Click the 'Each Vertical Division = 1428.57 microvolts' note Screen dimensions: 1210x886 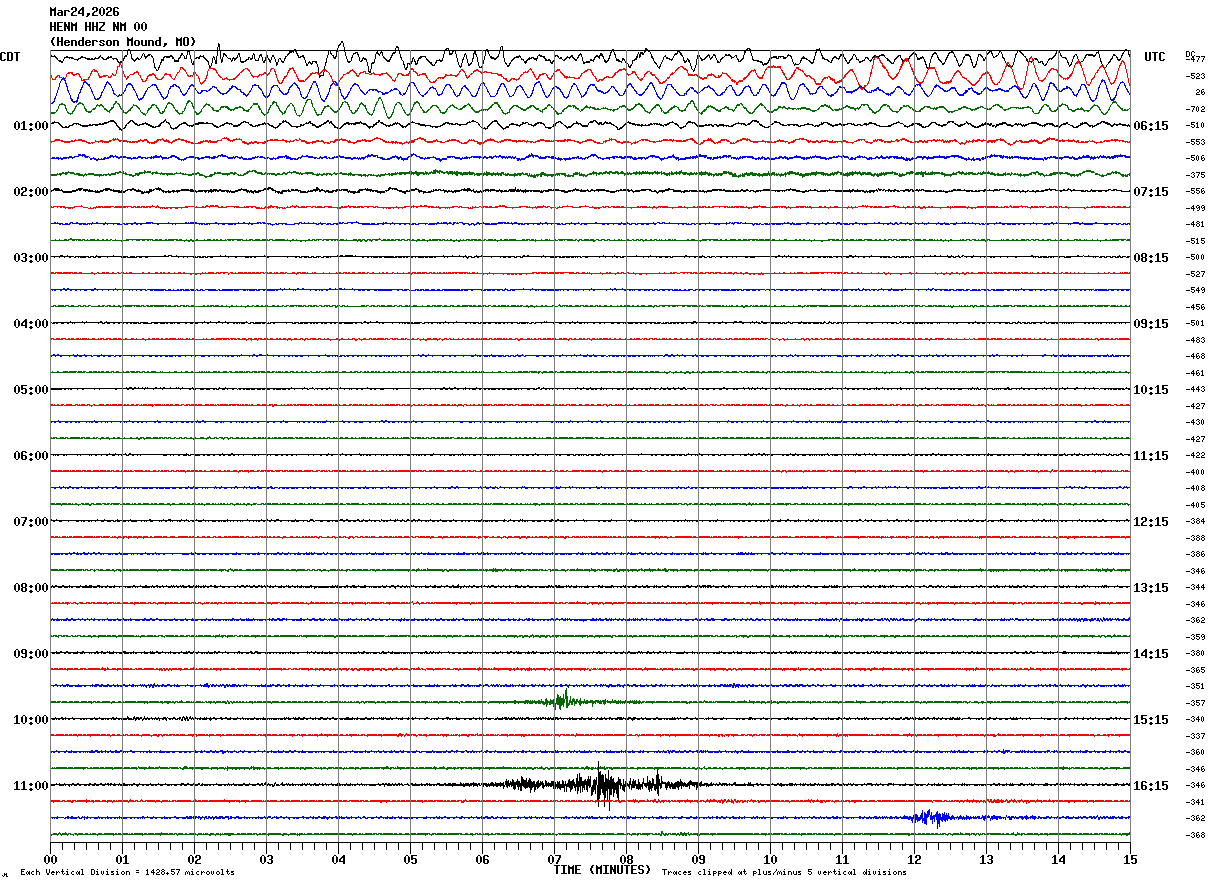(127, 873)
